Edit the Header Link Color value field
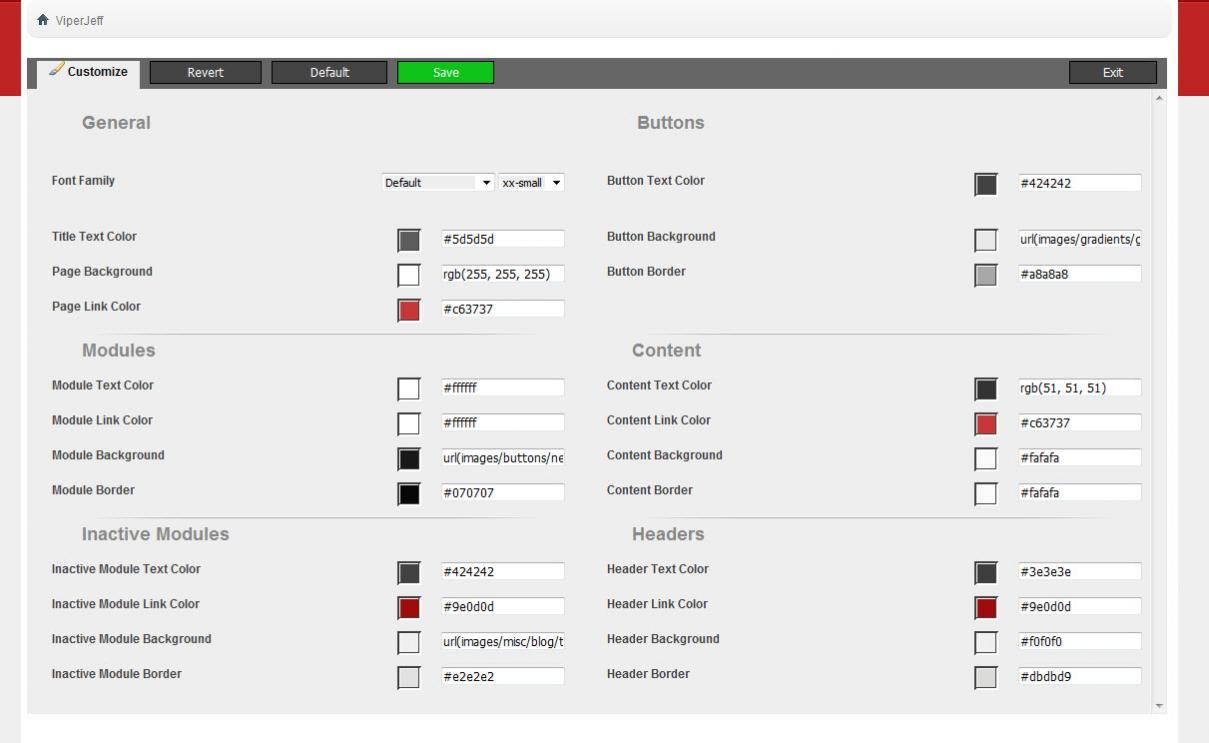The width and height of the screenshot is (1209, 743). pos(1079,607)
